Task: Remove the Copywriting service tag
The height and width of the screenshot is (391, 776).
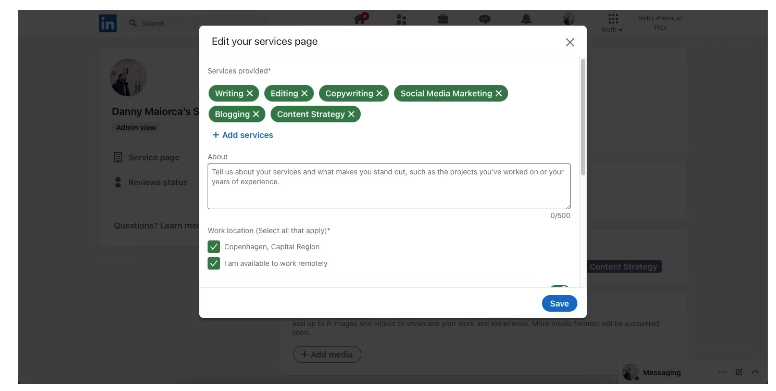Action: pyautogui.click(x=379, y=93)
